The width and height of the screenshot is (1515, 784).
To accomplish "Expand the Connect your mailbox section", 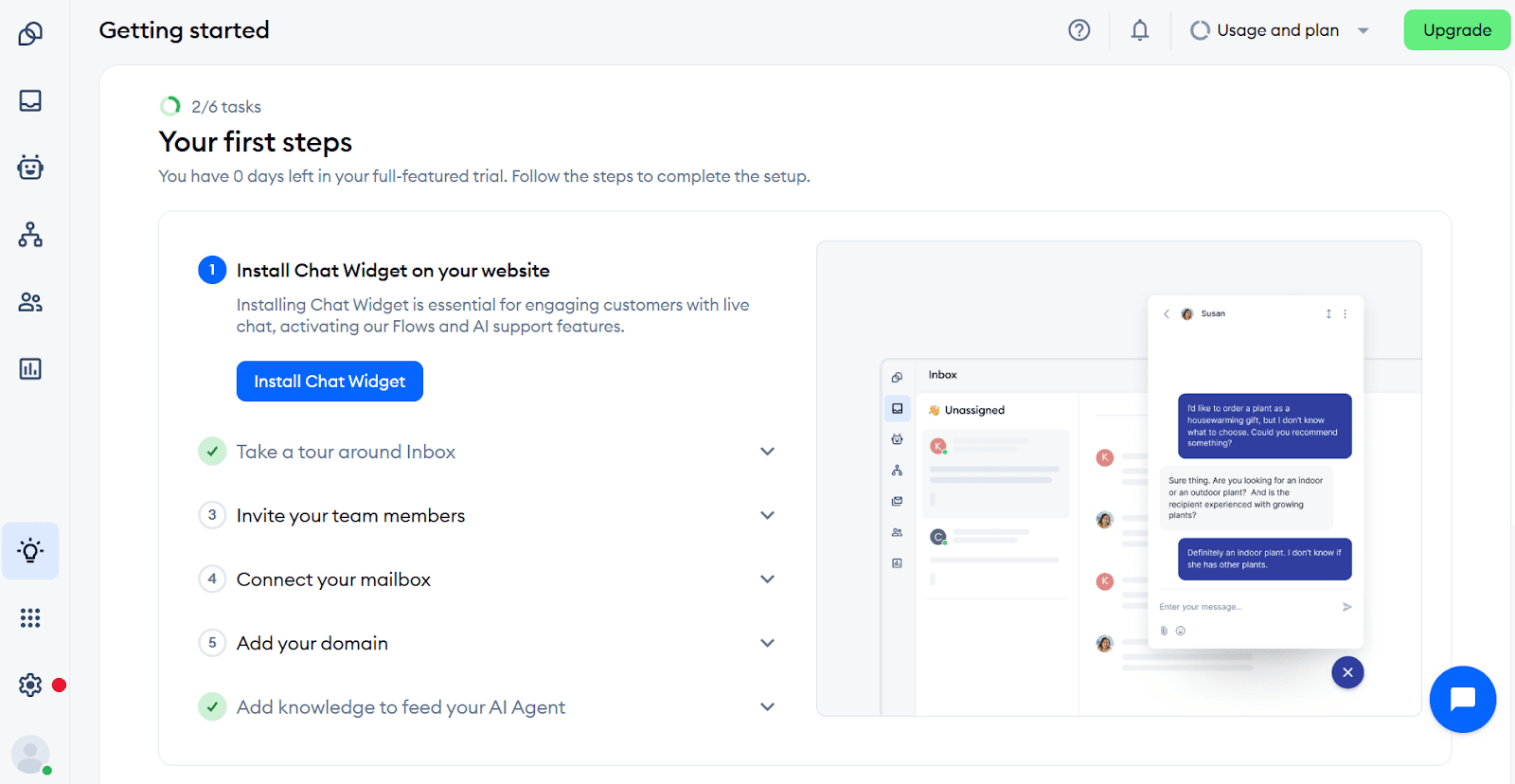I will point(767,579).
